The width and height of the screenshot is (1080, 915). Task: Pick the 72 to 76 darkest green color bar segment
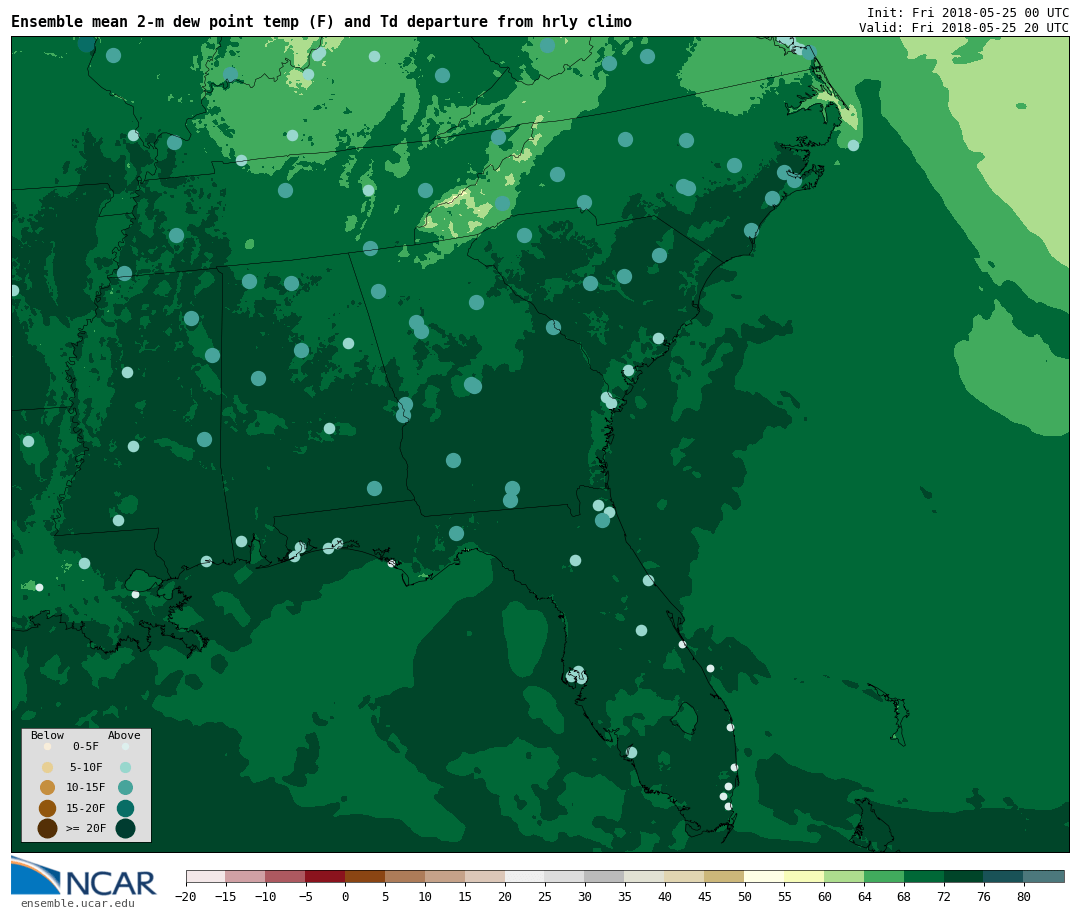pos(965,876)
